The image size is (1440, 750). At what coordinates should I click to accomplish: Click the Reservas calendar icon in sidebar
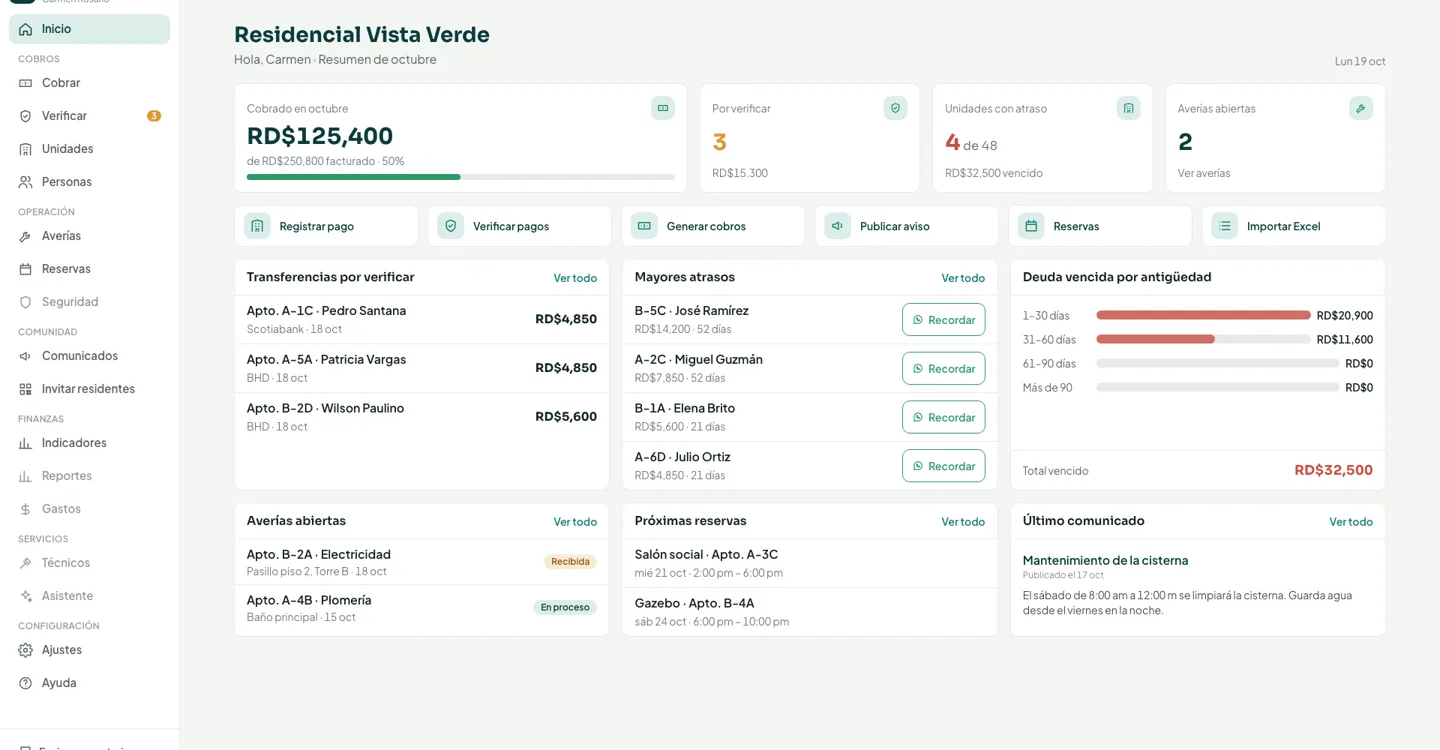(26, 269)
